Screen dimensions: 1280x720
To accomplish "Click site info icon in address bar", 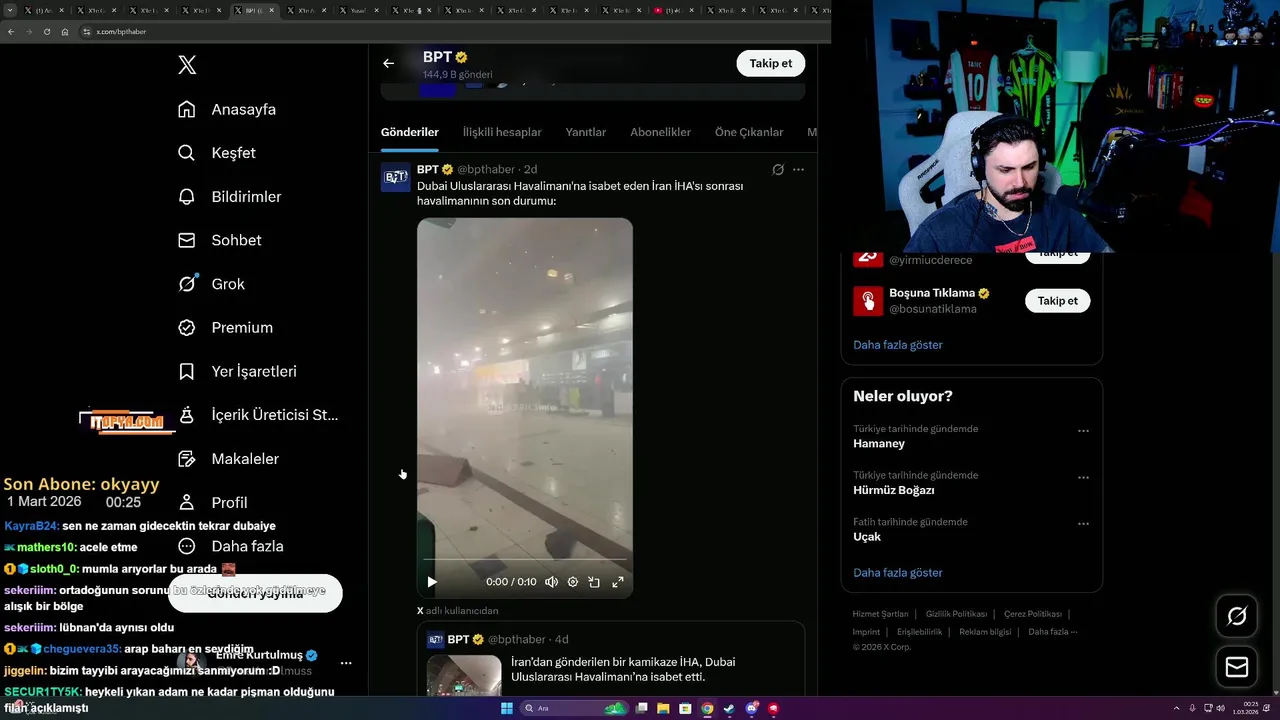I will 87,31.
